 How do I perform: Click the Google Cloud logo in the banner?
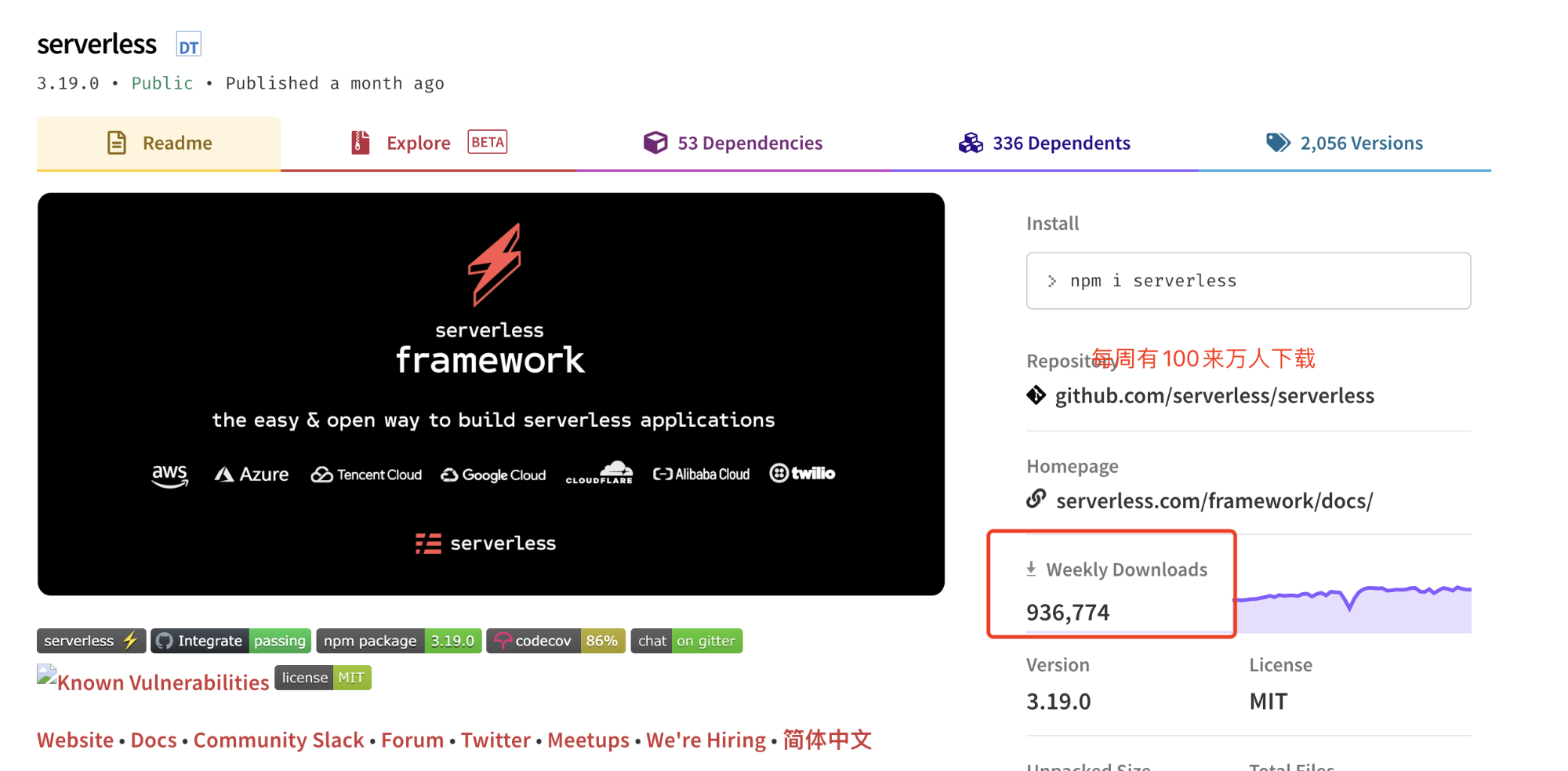493,475
